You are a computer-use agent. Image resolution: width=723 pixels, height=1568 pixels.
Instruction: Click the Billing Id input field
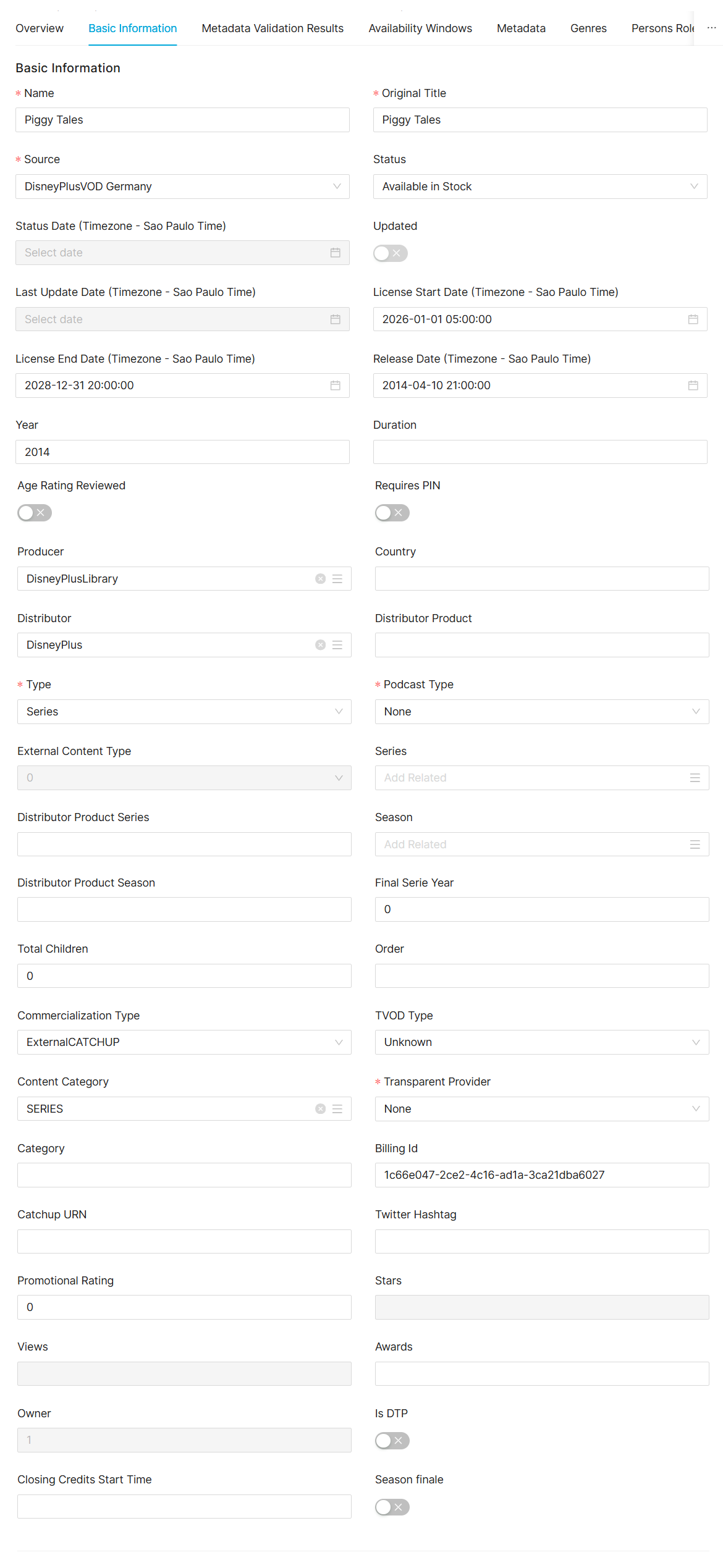(x=541, y=1175)
